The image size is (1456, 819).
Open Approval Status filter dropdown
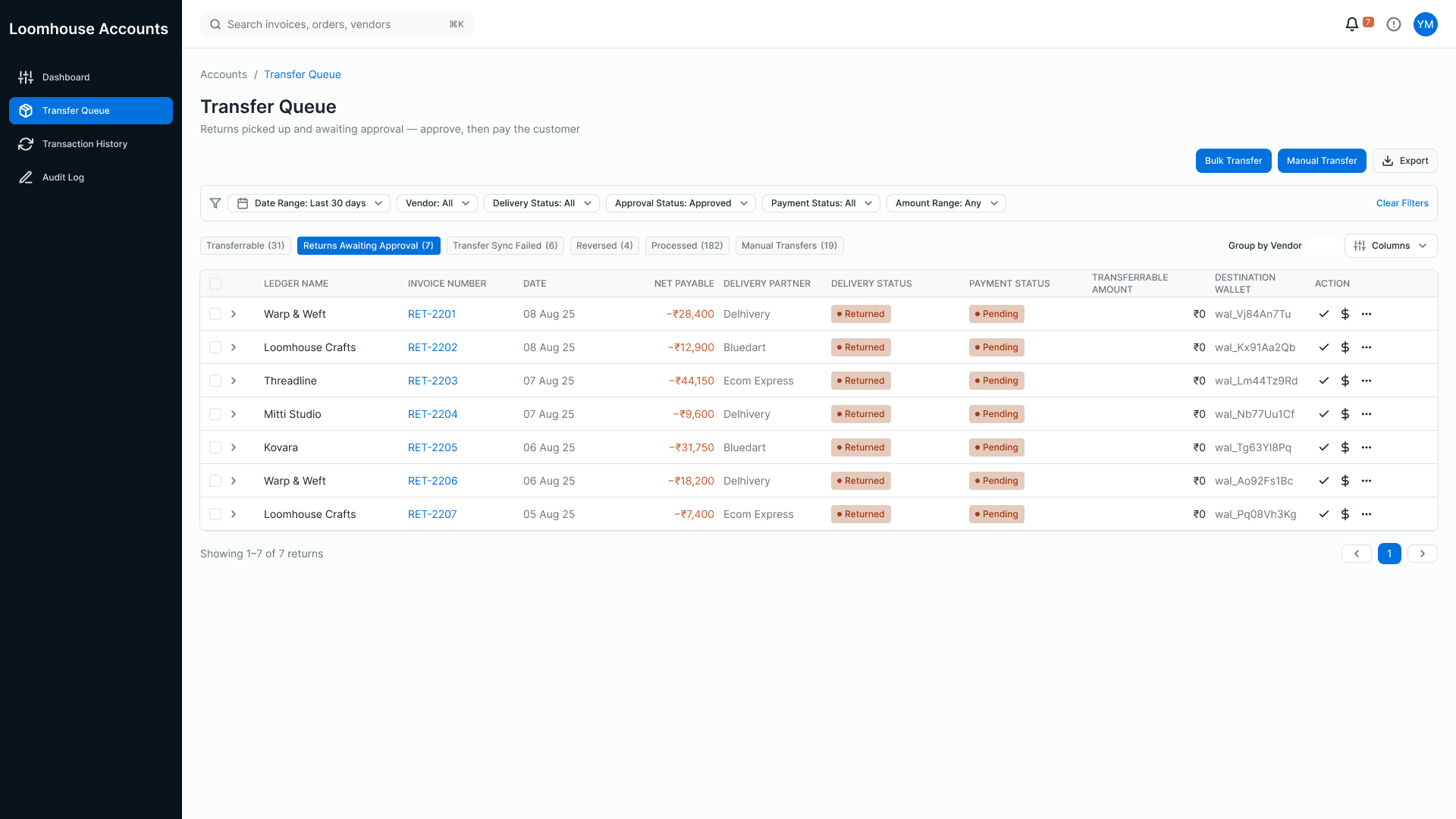pyautogui.click(x=681, y=203)
